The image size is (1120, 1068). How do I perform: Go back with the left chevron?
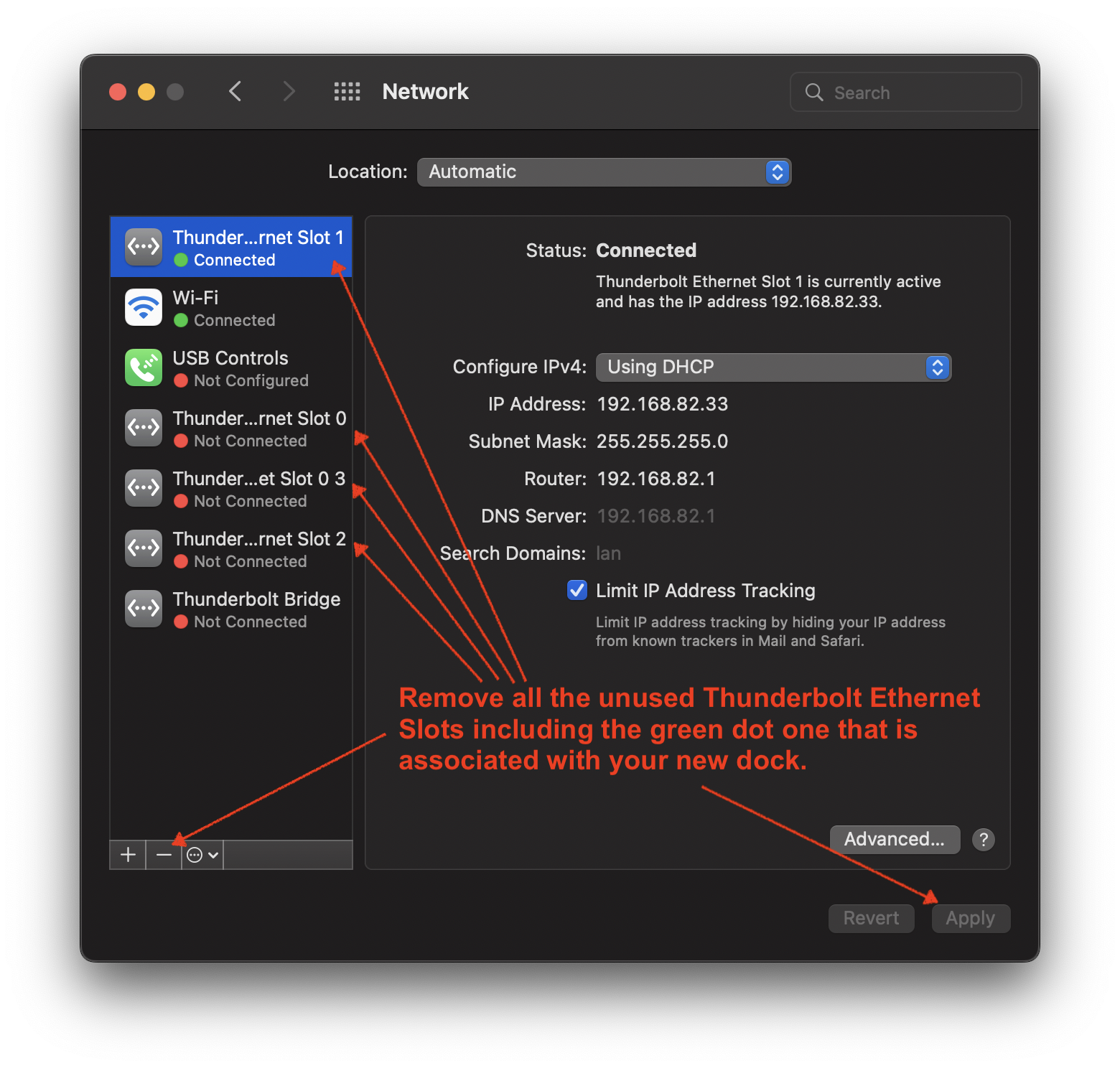click(235, 91)
